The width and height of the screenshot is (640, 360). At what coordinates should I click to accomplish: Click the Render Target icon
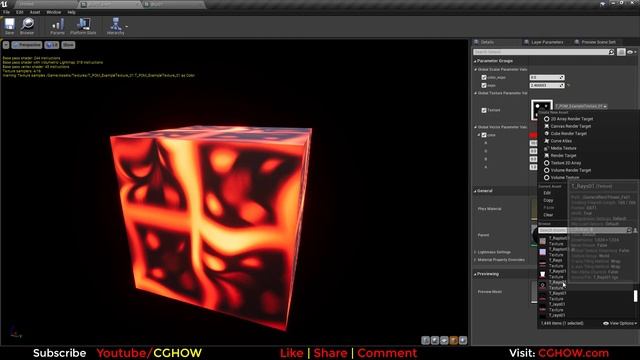pyautogui.click(x=547, y=156)
